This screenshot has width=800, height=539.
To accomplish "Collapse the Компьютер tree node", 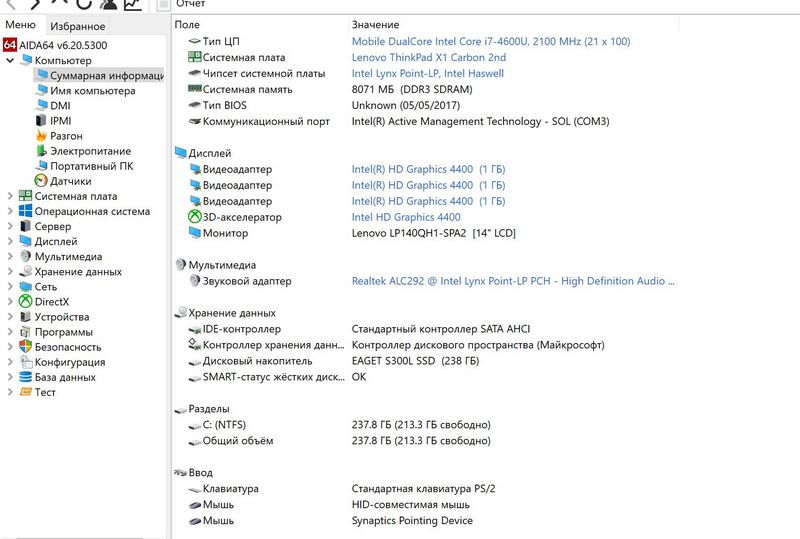I will pyautogui.click(x=10, y=60).
